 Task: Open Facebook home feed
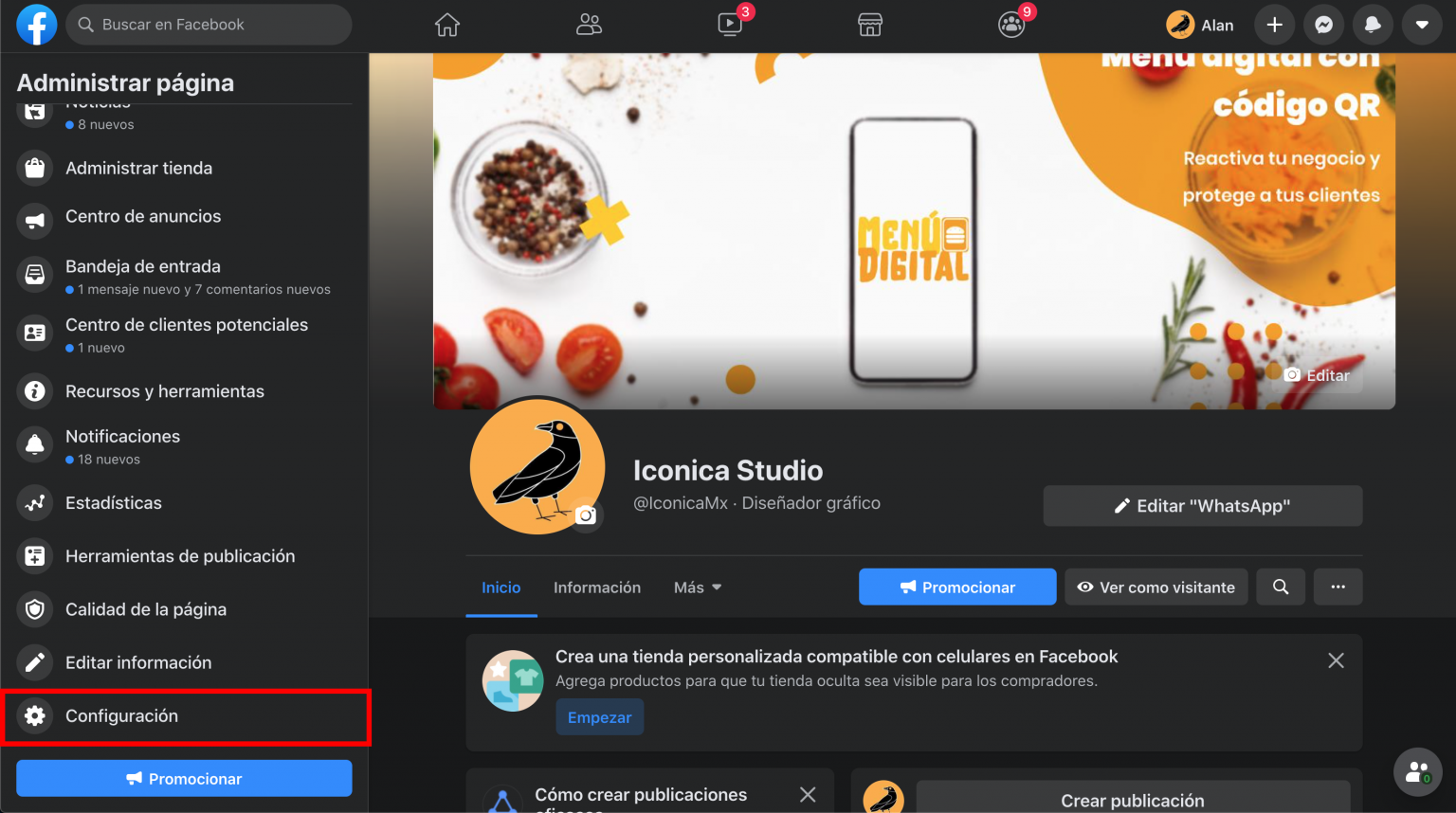(446, 25)
